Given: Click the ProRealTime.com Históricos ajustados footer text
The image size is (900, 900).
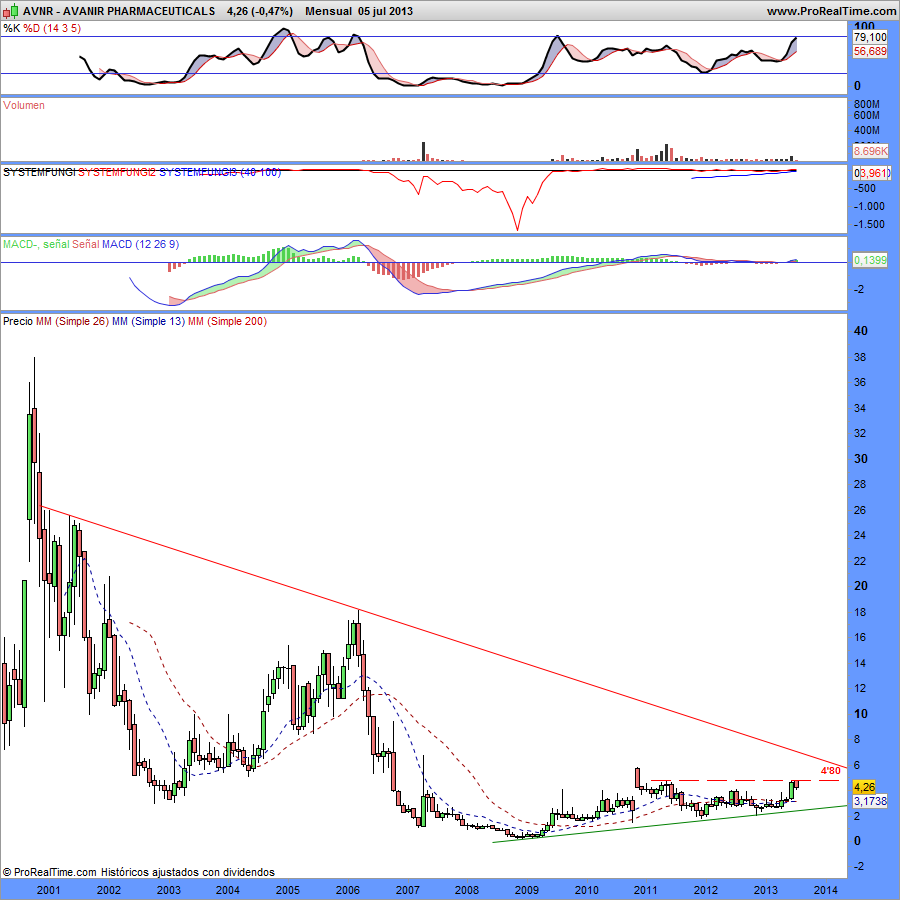Looking at the screenshot, I should pos(138,872).
